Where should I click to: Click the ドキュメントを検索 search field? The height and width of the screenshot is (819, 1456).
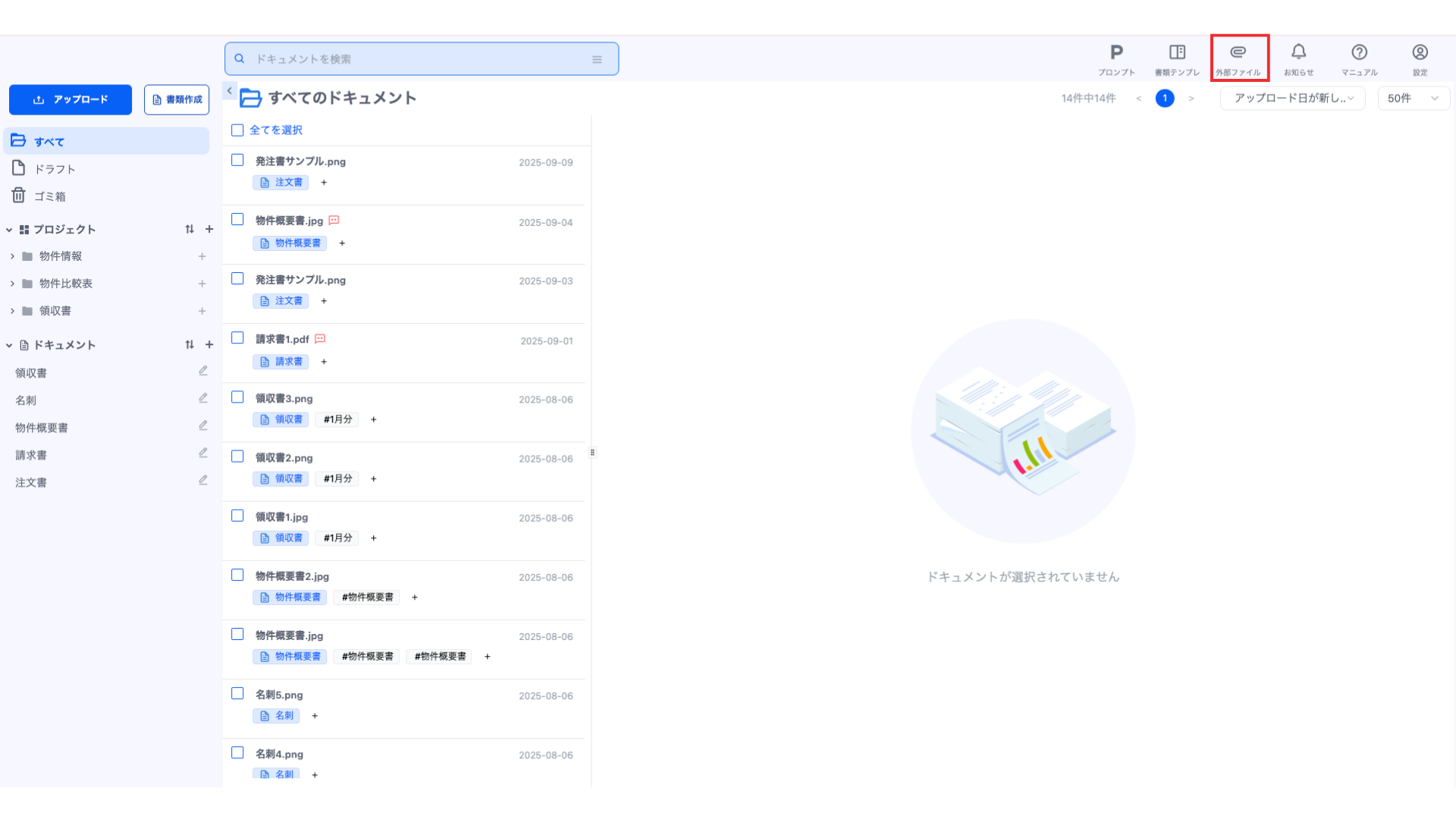417,59
